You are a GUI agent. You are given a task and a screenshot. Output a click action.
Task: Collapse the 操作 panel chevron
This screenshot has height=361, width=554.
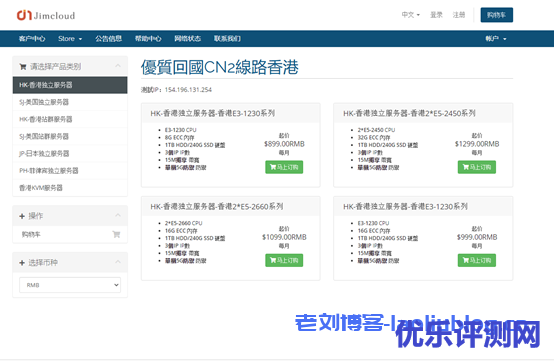(x=118, y=215)
